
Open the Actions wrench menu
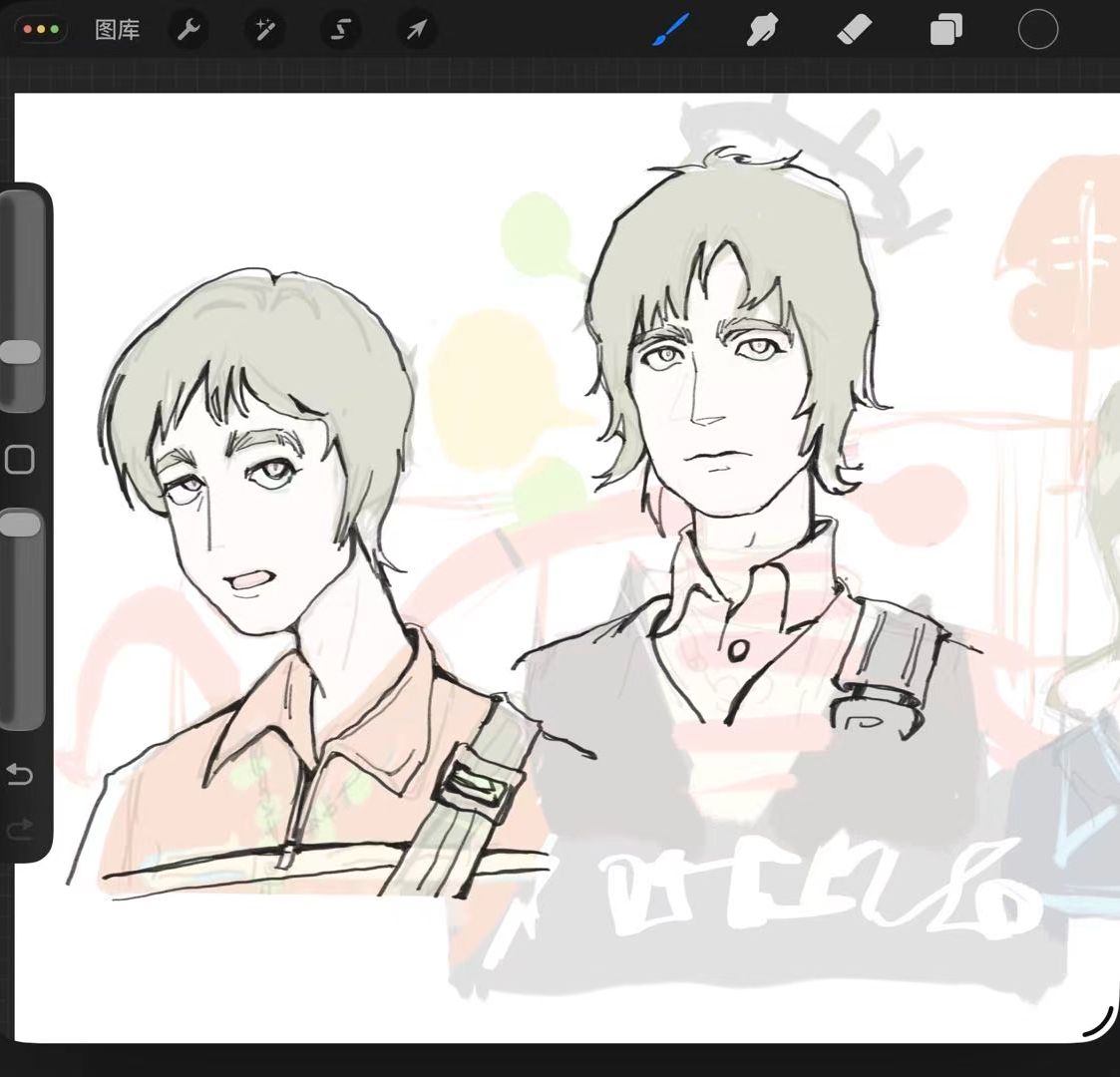(188, 30)
